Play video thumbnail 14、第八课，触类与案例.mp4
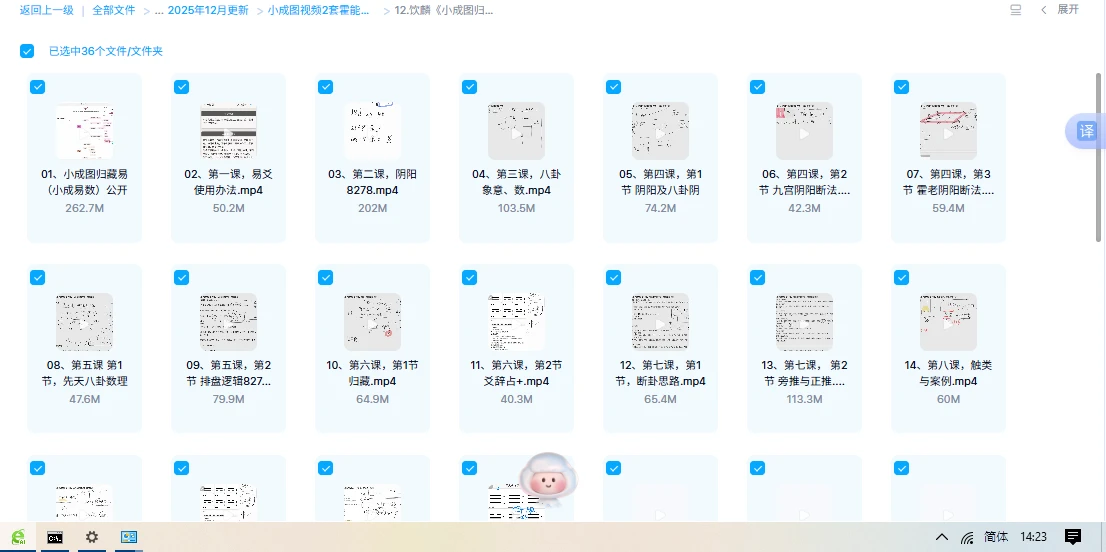 point(949,322)
